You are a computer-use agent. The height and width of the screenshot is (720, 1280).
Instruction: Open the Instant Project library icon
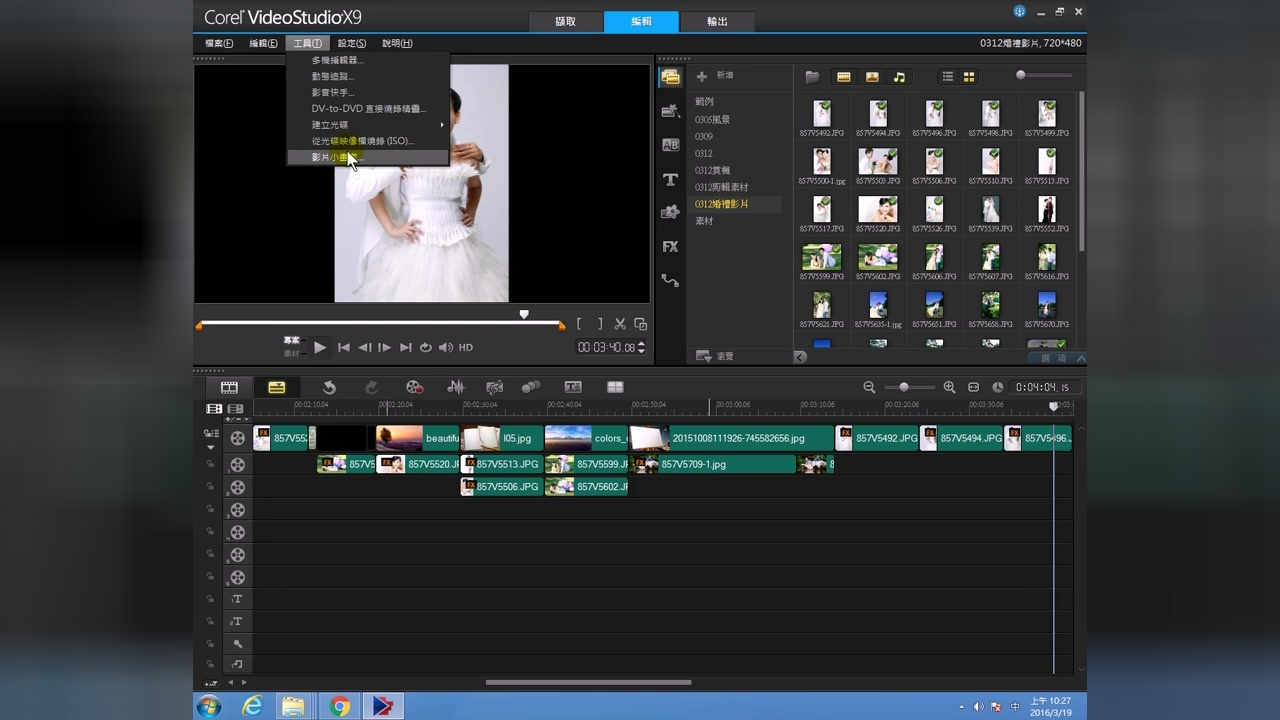pos(670,111)
